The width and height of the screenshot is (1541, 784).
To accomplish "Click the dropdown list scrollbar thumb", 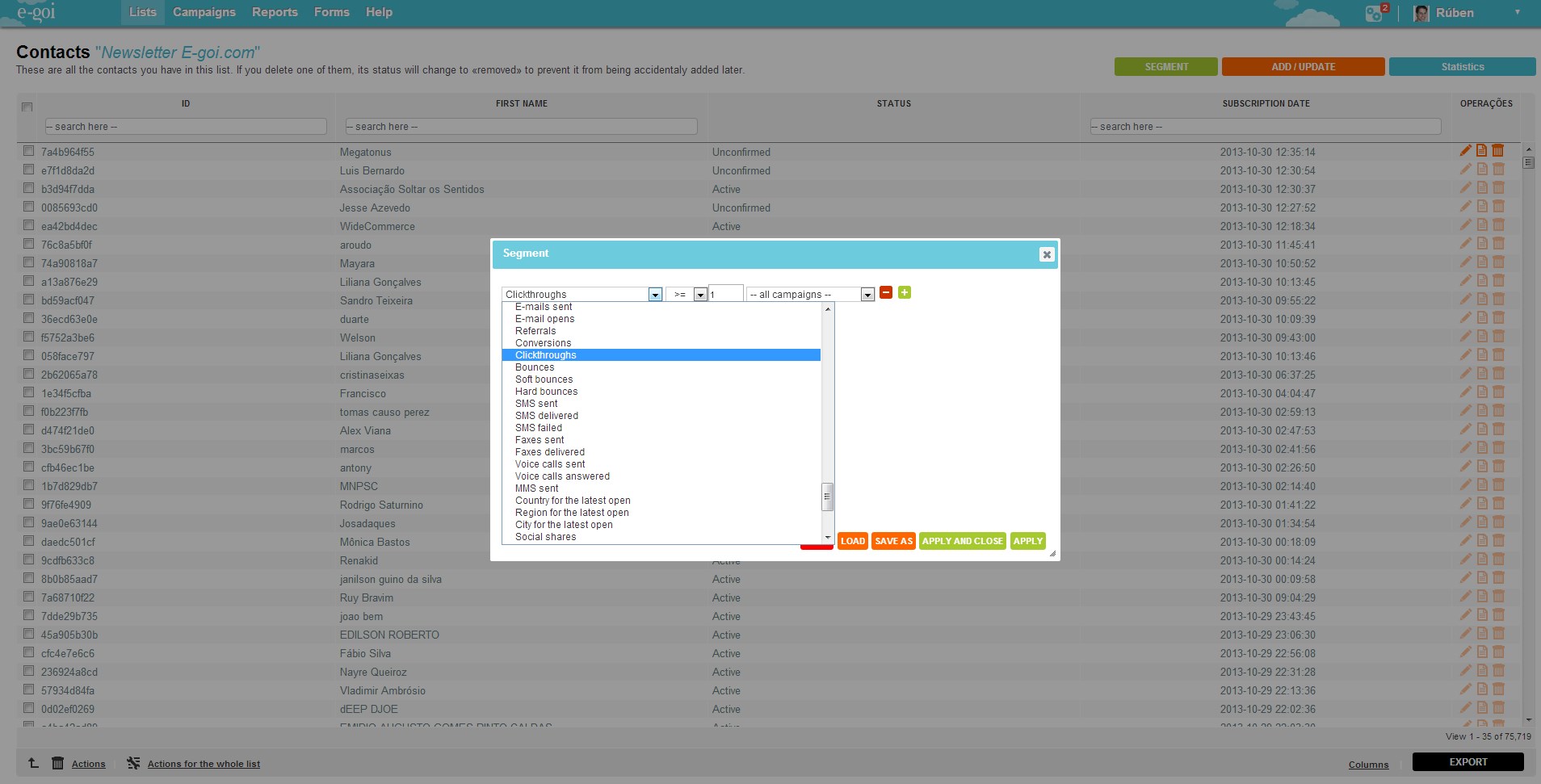I will click(x=827, y=497).
